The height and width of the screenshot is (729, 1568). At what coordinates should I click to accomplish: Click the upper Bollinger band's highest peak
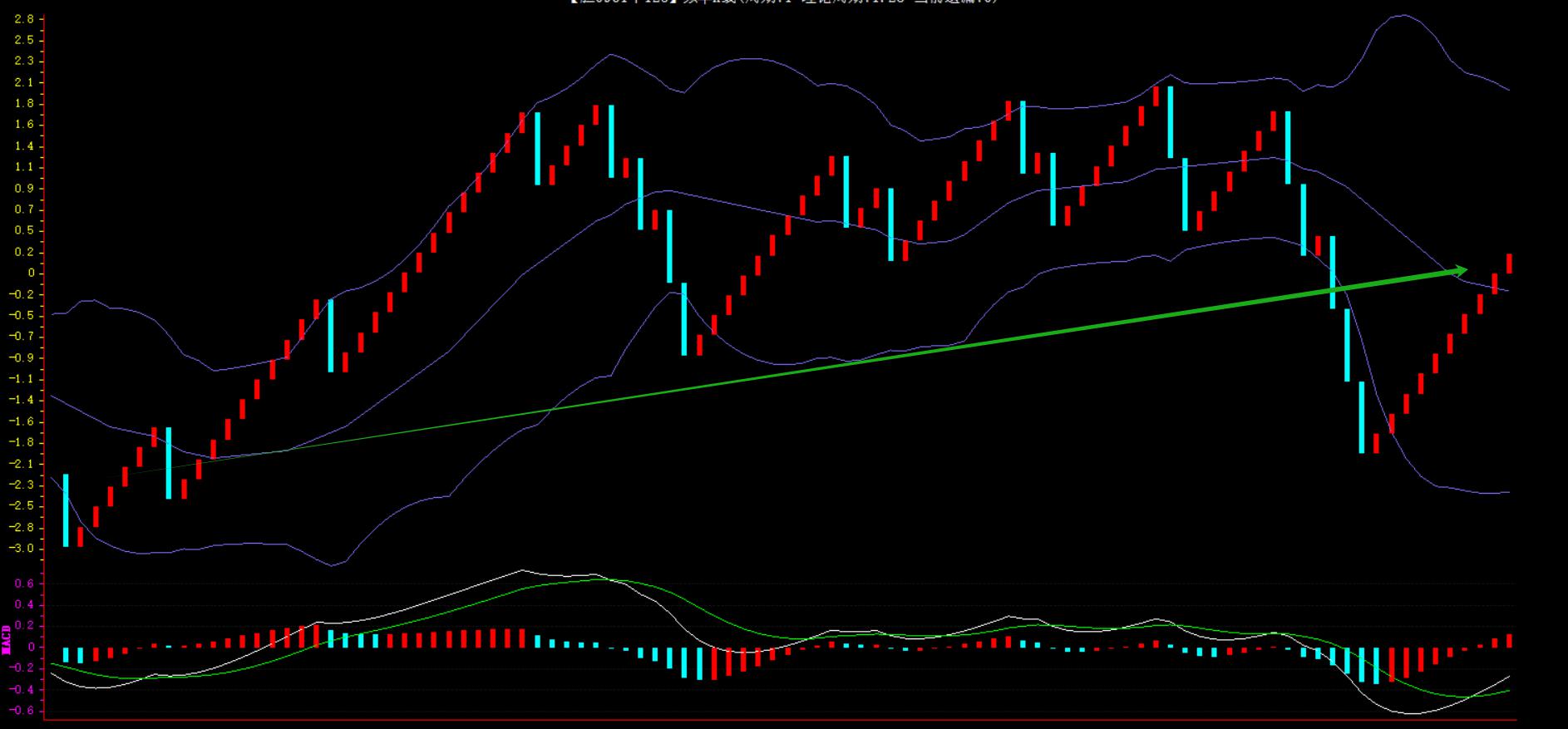tap(1403, 15)
